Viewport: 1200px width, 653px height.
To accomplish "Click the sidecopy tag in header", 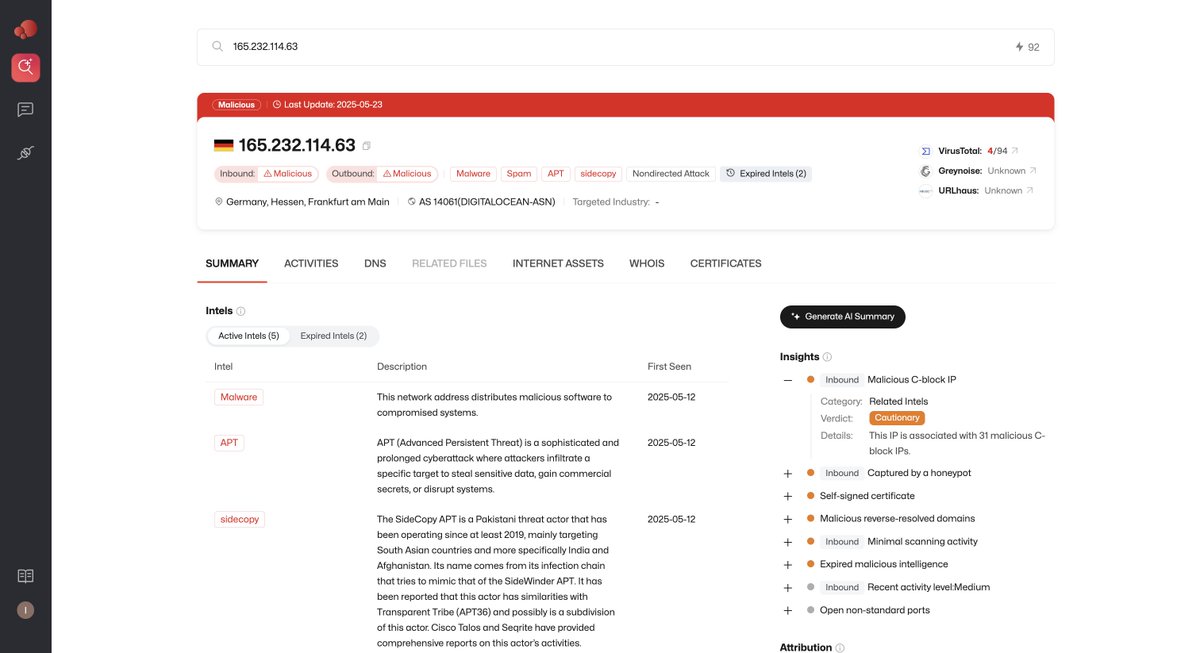I will tap(598, 173).
